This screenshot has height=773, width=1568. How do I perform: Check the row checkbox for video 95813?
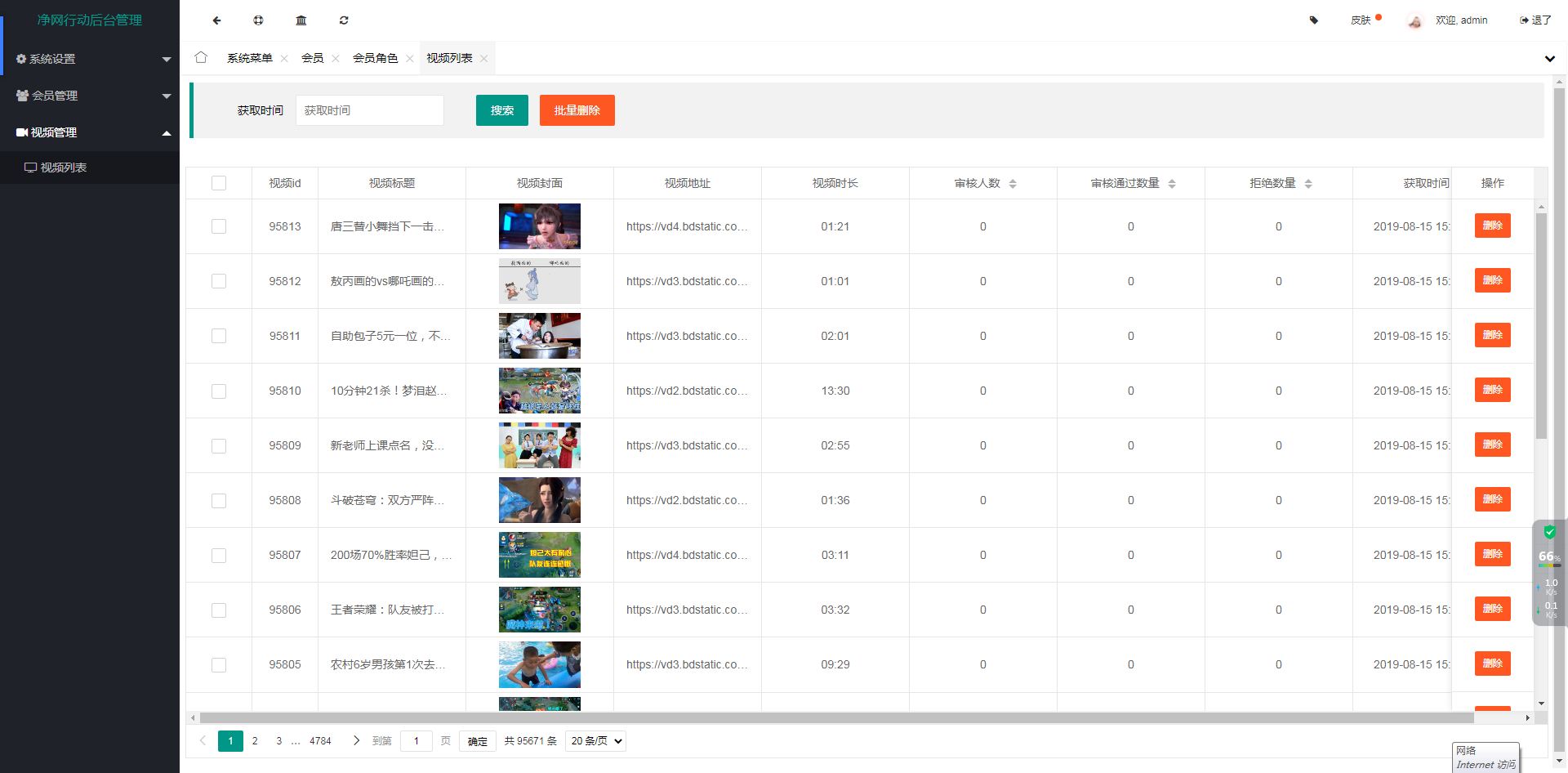(x=219, y=226)
